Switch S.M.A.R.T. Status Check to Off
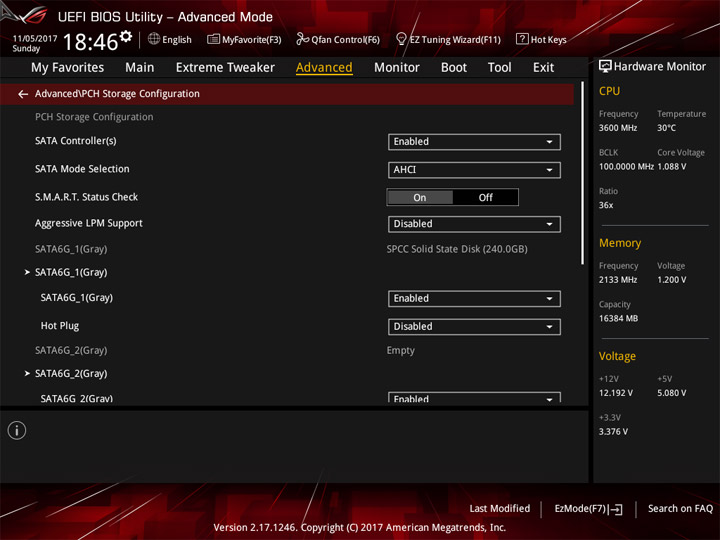Image resolution: width=720 pixels, height=540 pixels. pyautogui.click(x=485, y=197)
